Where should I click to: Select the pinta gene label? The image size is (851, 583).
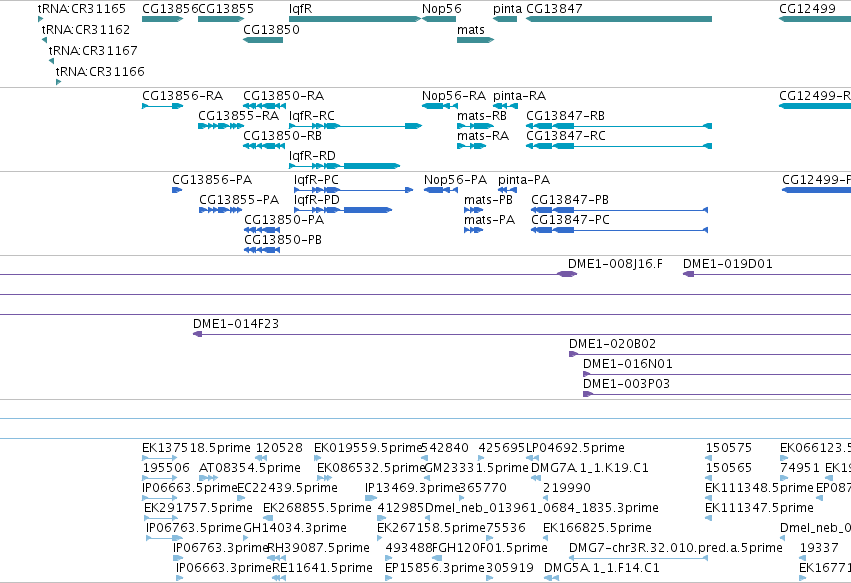(507, 9)
